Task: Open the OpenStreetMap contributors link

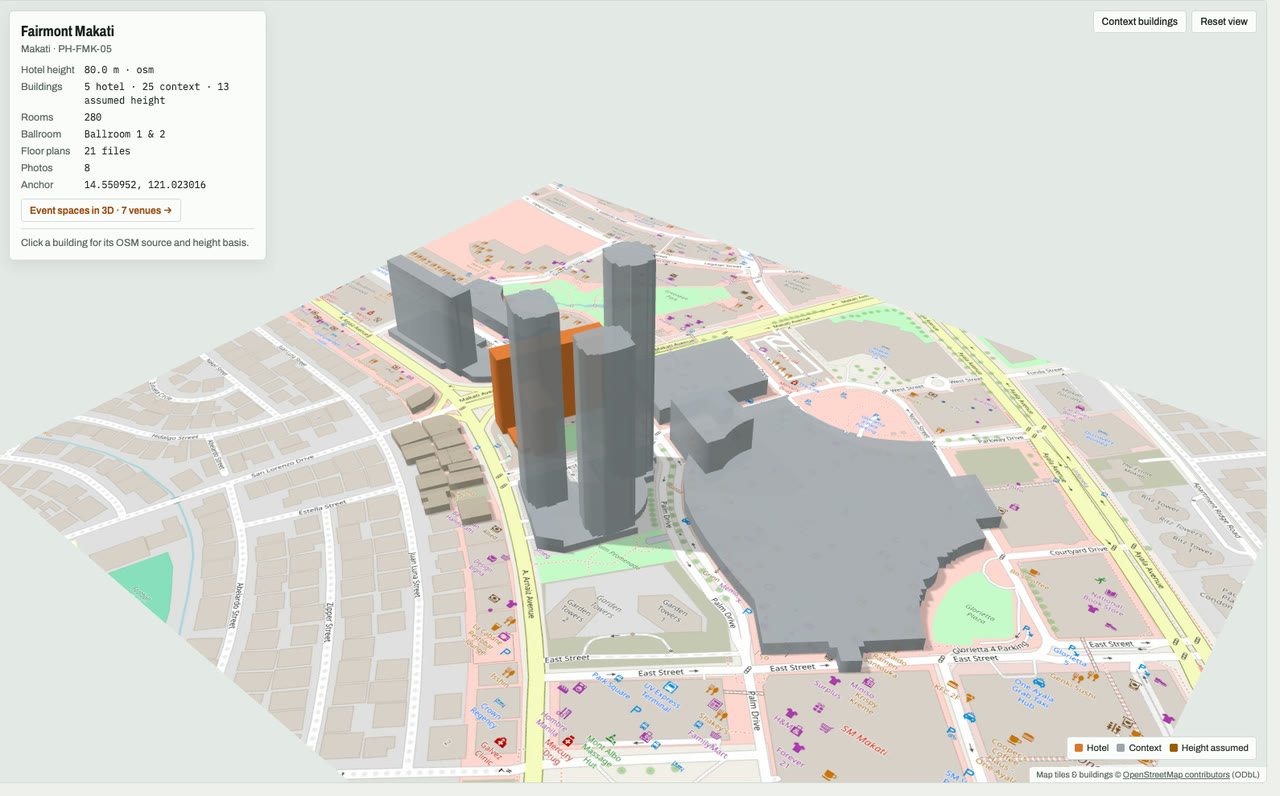Action: (x=1176, y=775)
